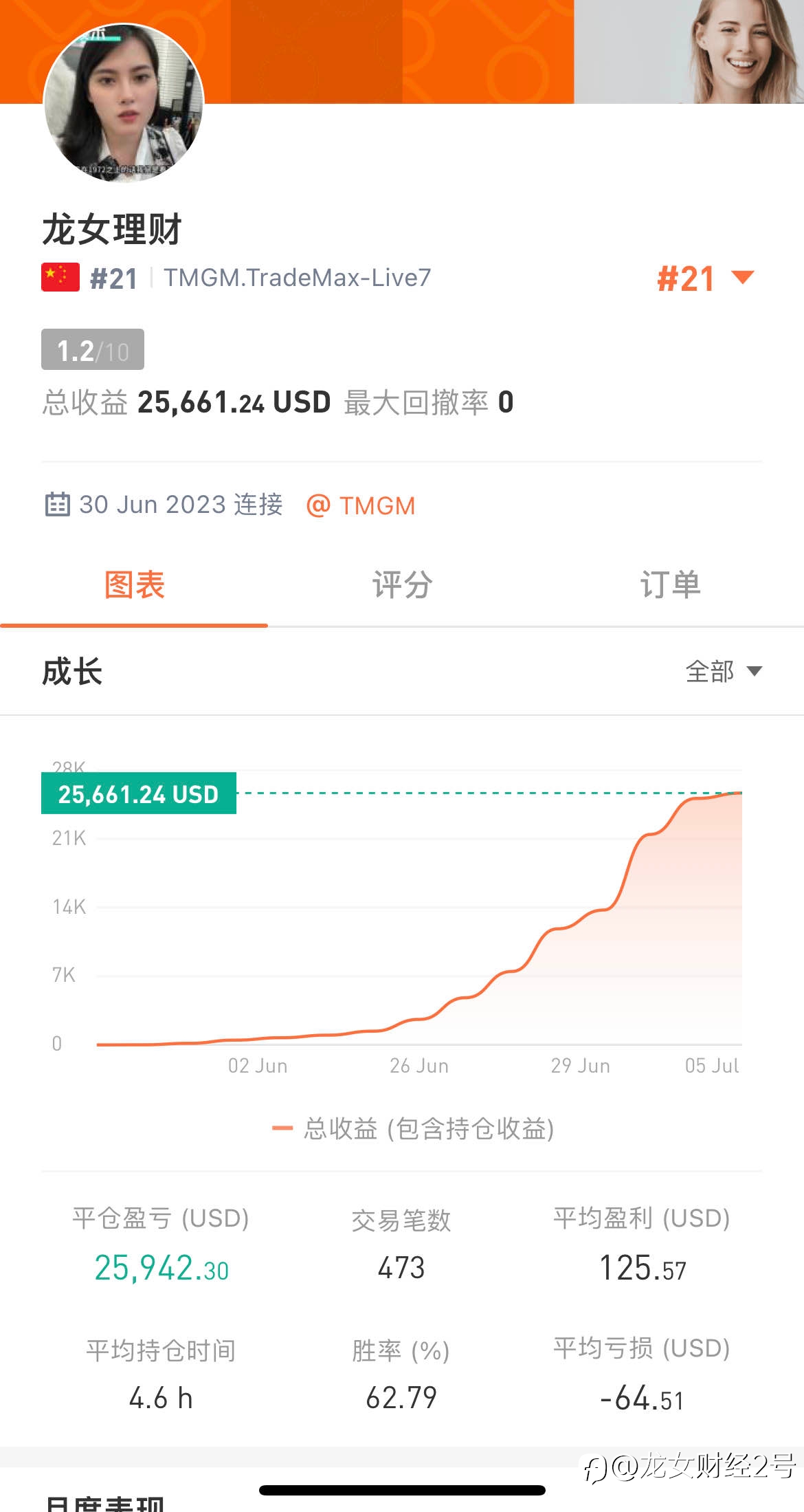Switch to the 订单 tab
Image resolution: width=804 pixels, height=1512 pixels.
(670, 585)
